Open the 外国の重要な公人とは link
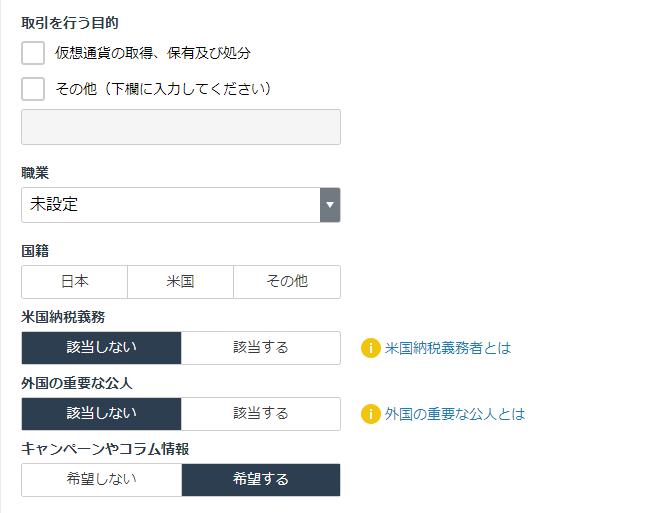The width and height of the screenshot is (660, 513). 455,414
